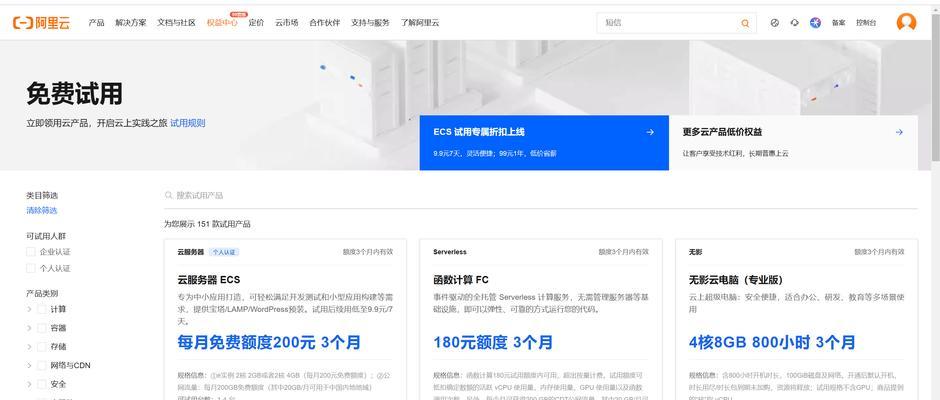
Task: Open the 文档与社区 menu
Action: click(176, 23)
